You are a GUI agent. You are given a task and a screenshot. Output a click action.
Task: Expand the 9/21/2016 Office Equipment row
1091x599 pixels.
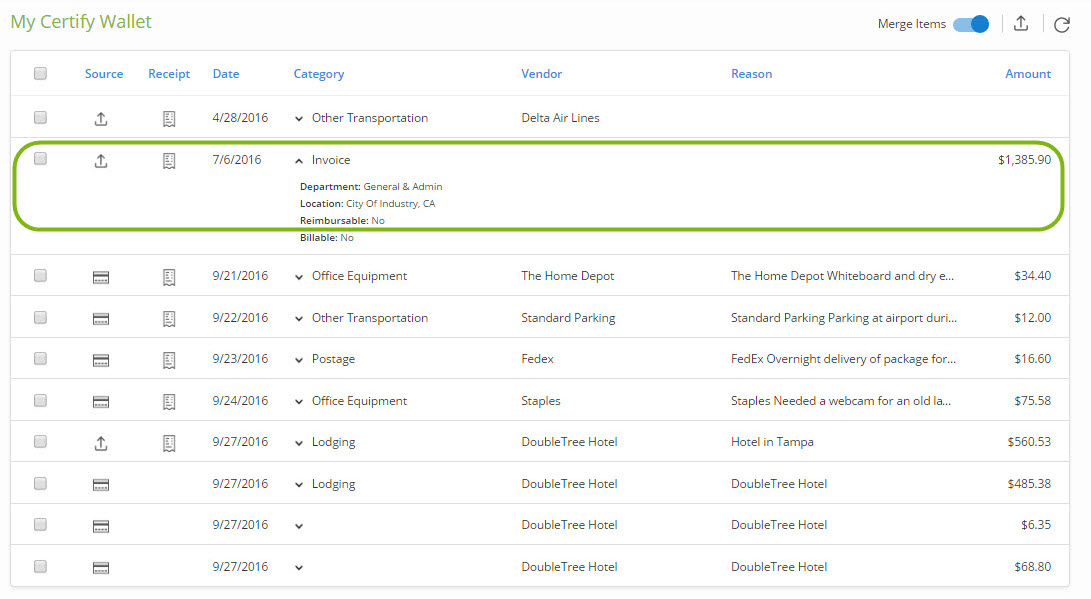tap(298, 277)
